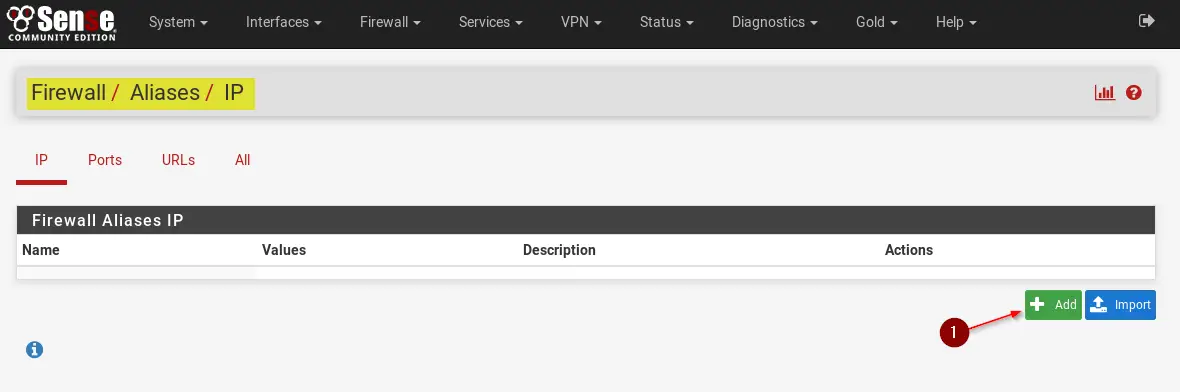Add a new IP alias
Screen dimensions: 1180x392
1053,305
